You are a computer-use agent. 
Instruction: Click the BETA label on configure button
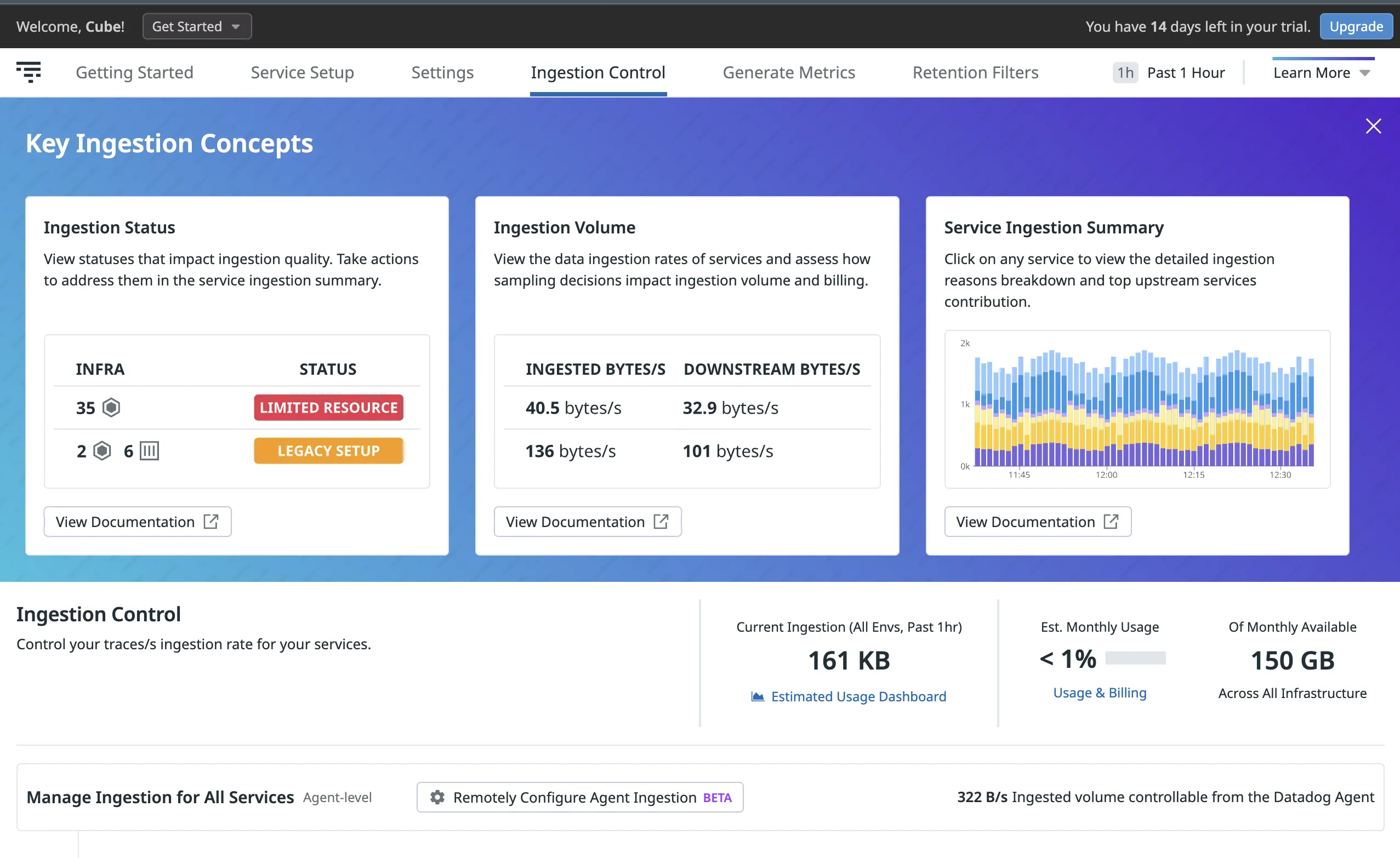coord(717,798)
